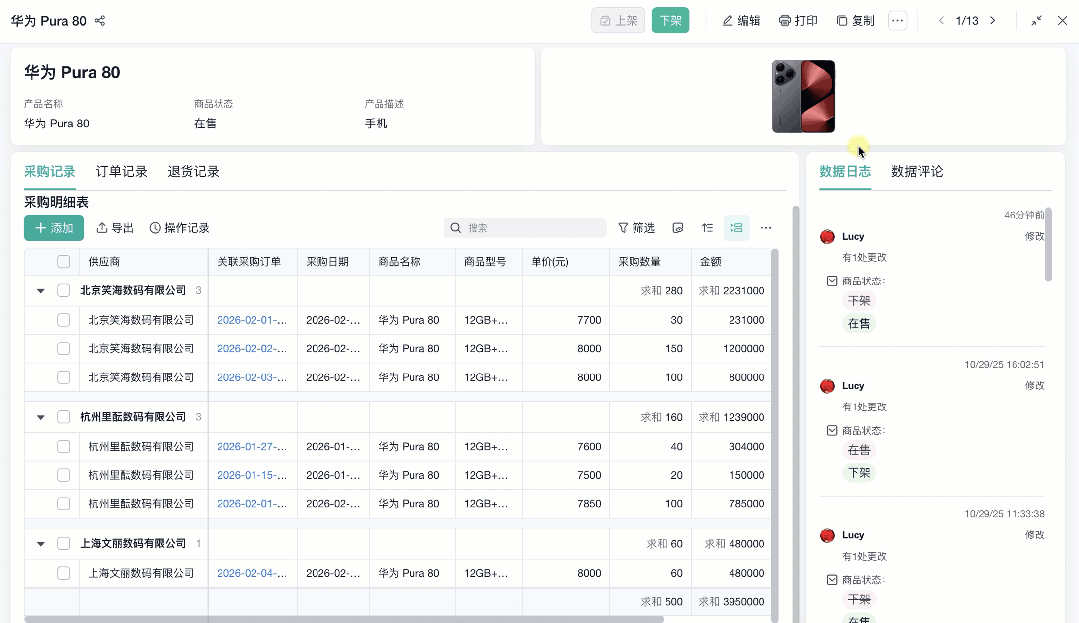Tick the checkbox for the 800000 row
This screenshot has height=623, width=1079.
(x=63, y=377)
